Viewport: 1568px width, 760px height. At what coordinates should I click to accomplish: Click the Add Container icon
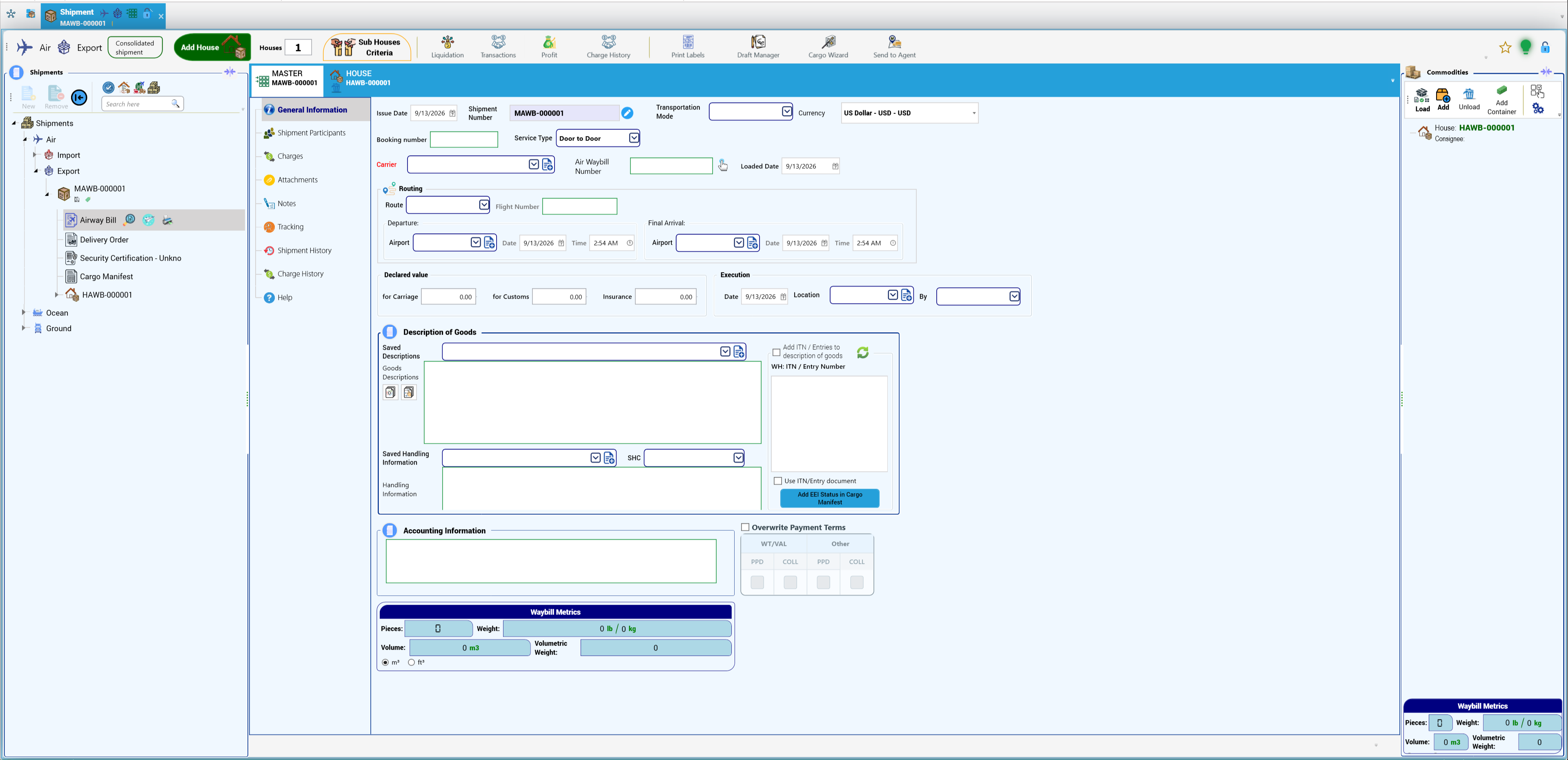(x=1502, y=100)
